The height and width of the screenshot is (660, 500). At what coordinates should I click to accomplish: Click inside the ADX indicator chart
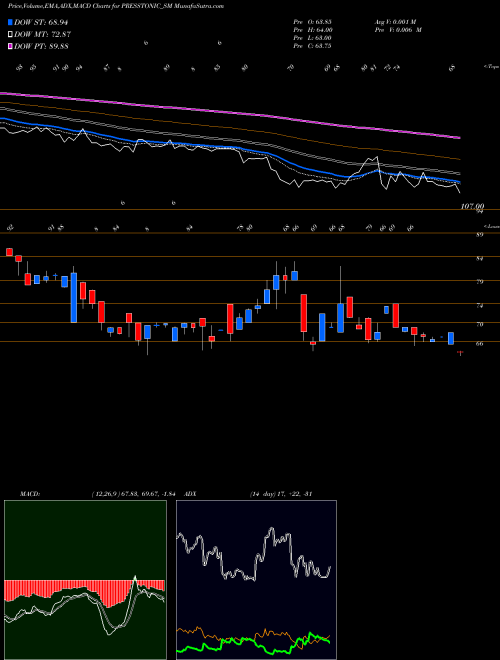point(256,580)
